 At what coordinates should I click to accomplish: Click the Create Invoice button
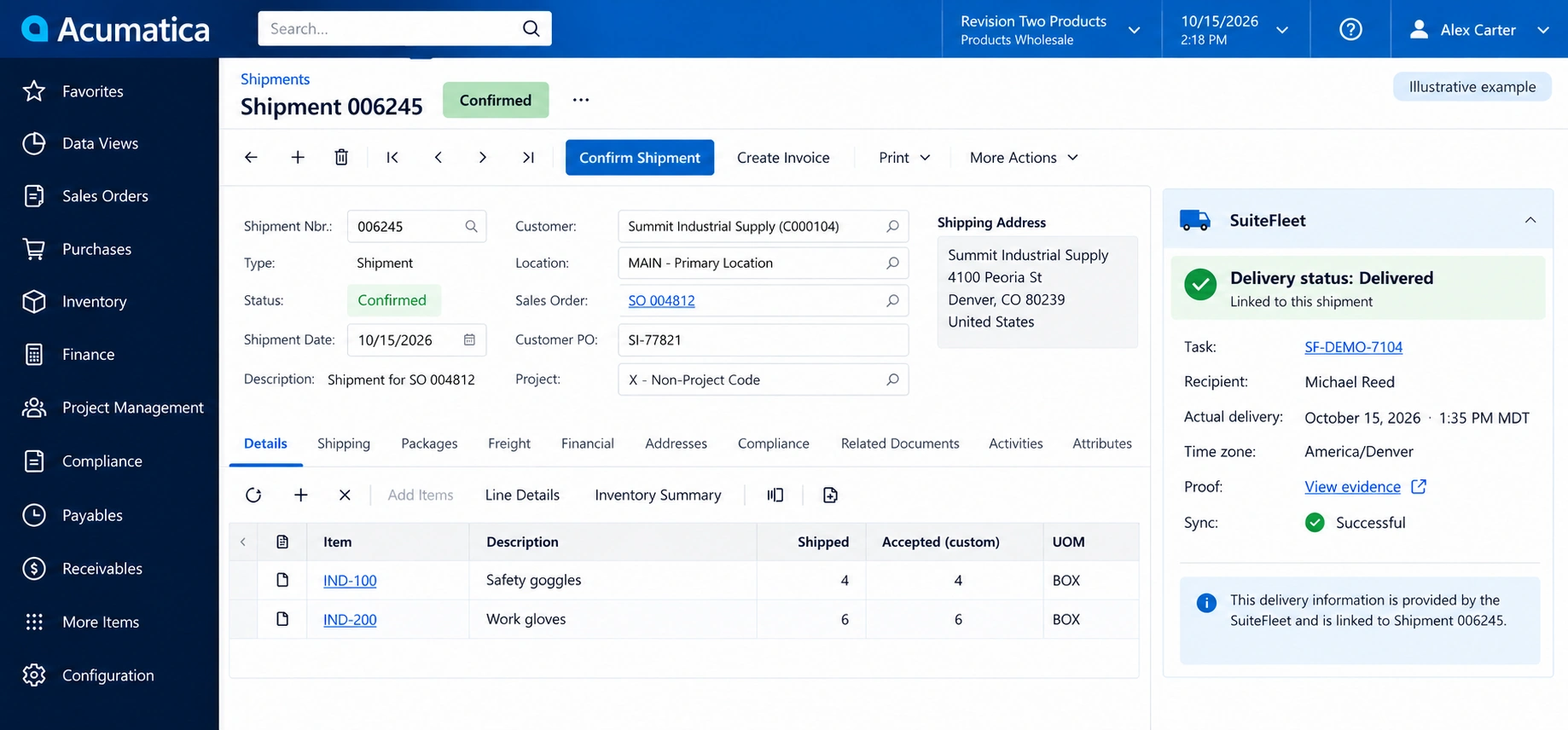tap(783, 158)
